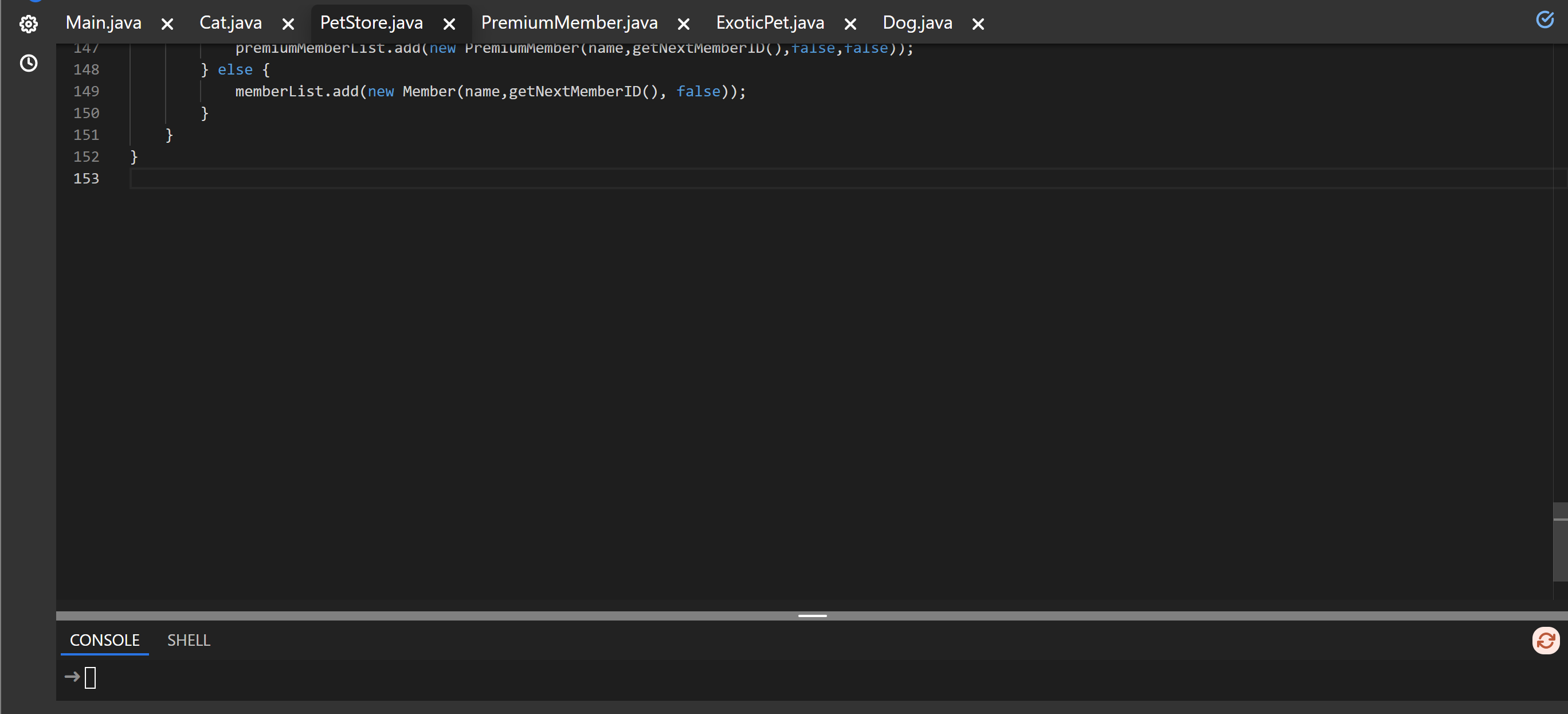Close the Cat.java tab
Image resolution: width=1568 pixels, height=714 pixels.
[288, 24]
